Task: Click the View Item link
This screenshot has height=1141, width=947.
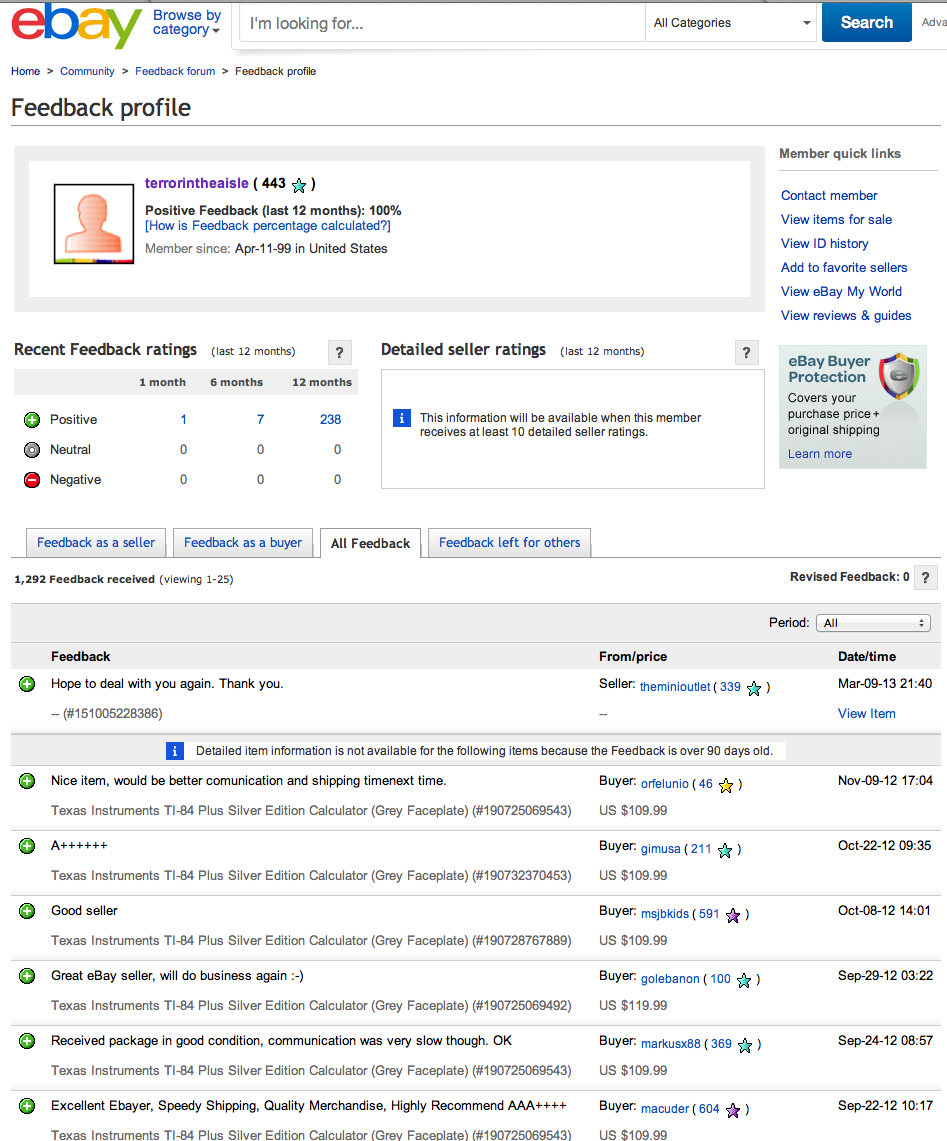Action: 866,714
